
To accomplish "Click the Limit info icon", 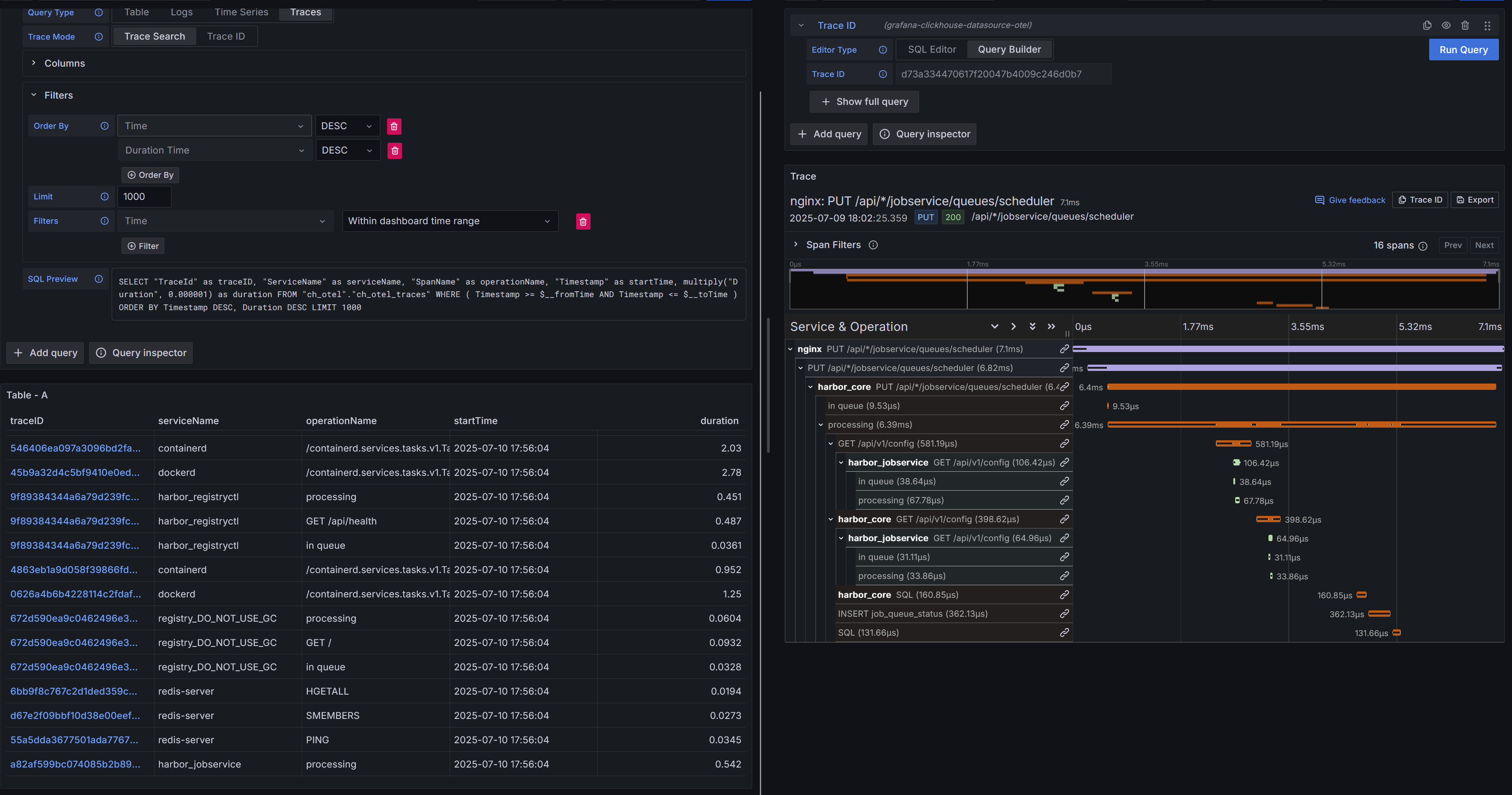I will point(104,197).
